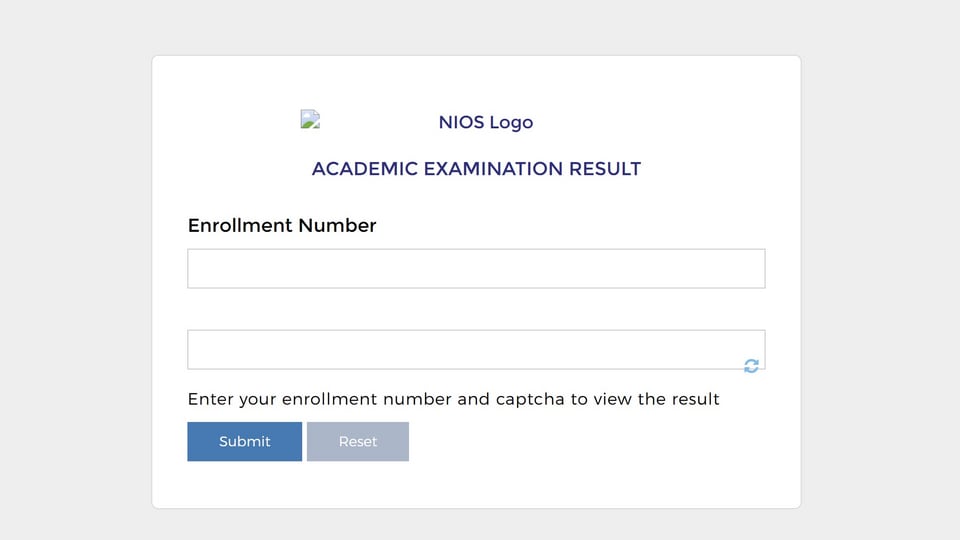Click the captcha refresh icon
The width and height of the screenshot is (960, 540).
coord(751,366)
